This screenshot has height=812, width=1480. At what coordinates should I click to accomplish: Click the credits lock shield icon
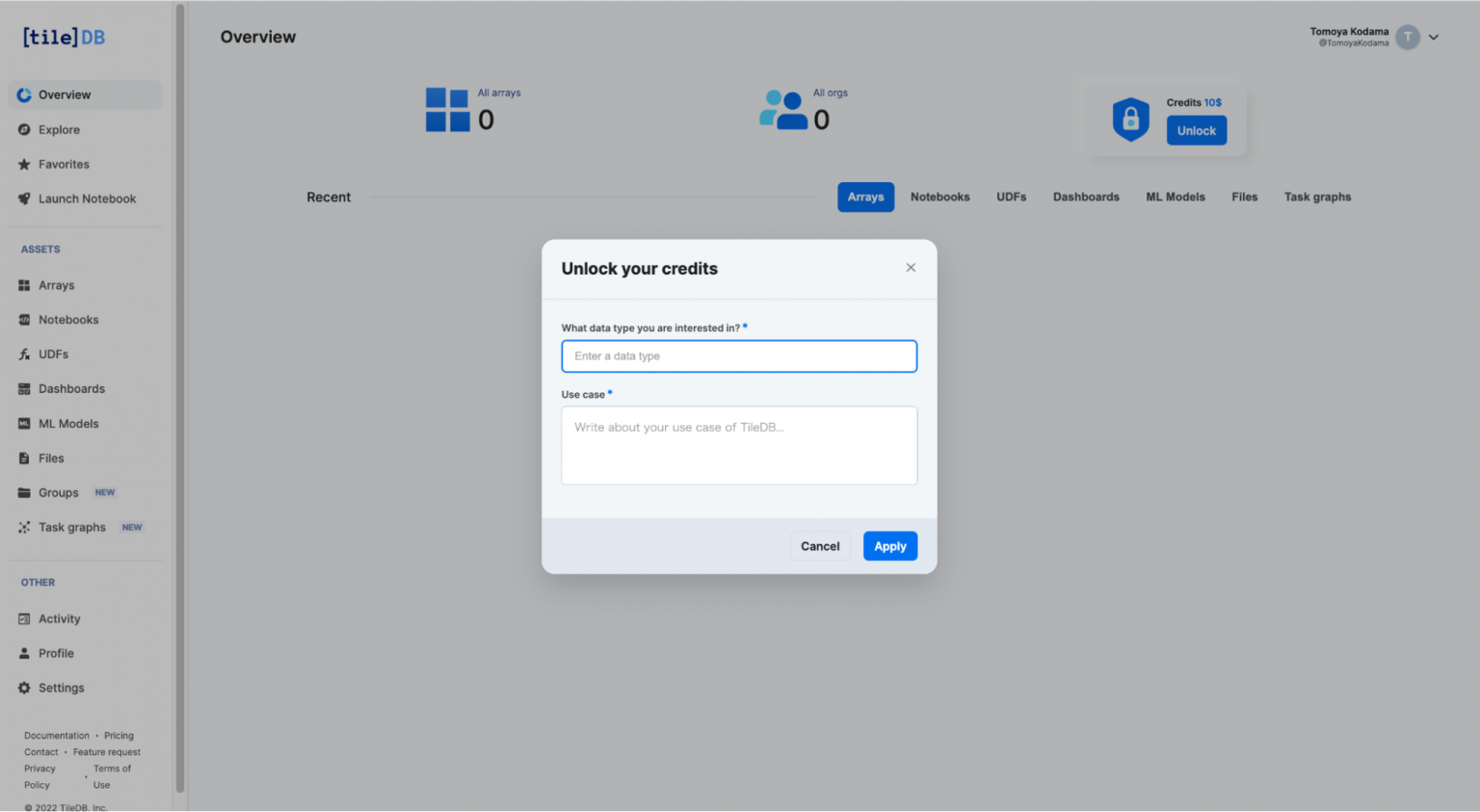[x=1131, y=119]
